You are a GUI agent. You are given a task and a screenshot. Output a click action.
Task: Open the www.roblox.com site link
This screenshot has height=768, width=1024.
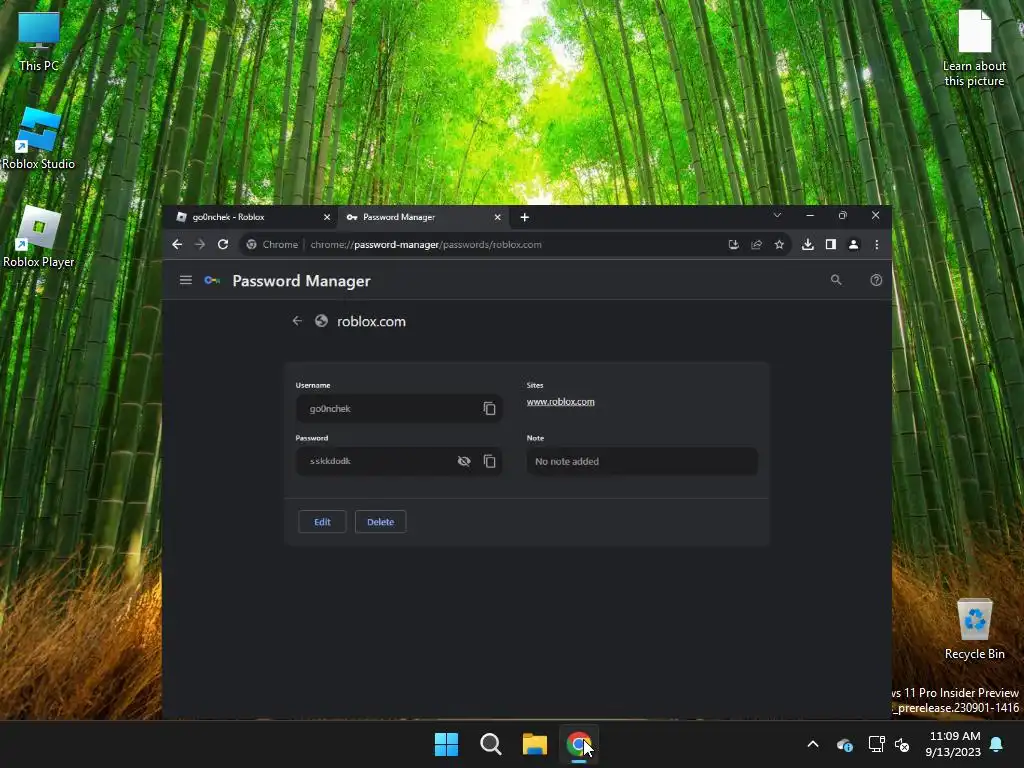pyautogui.click(x=560, y=402)
